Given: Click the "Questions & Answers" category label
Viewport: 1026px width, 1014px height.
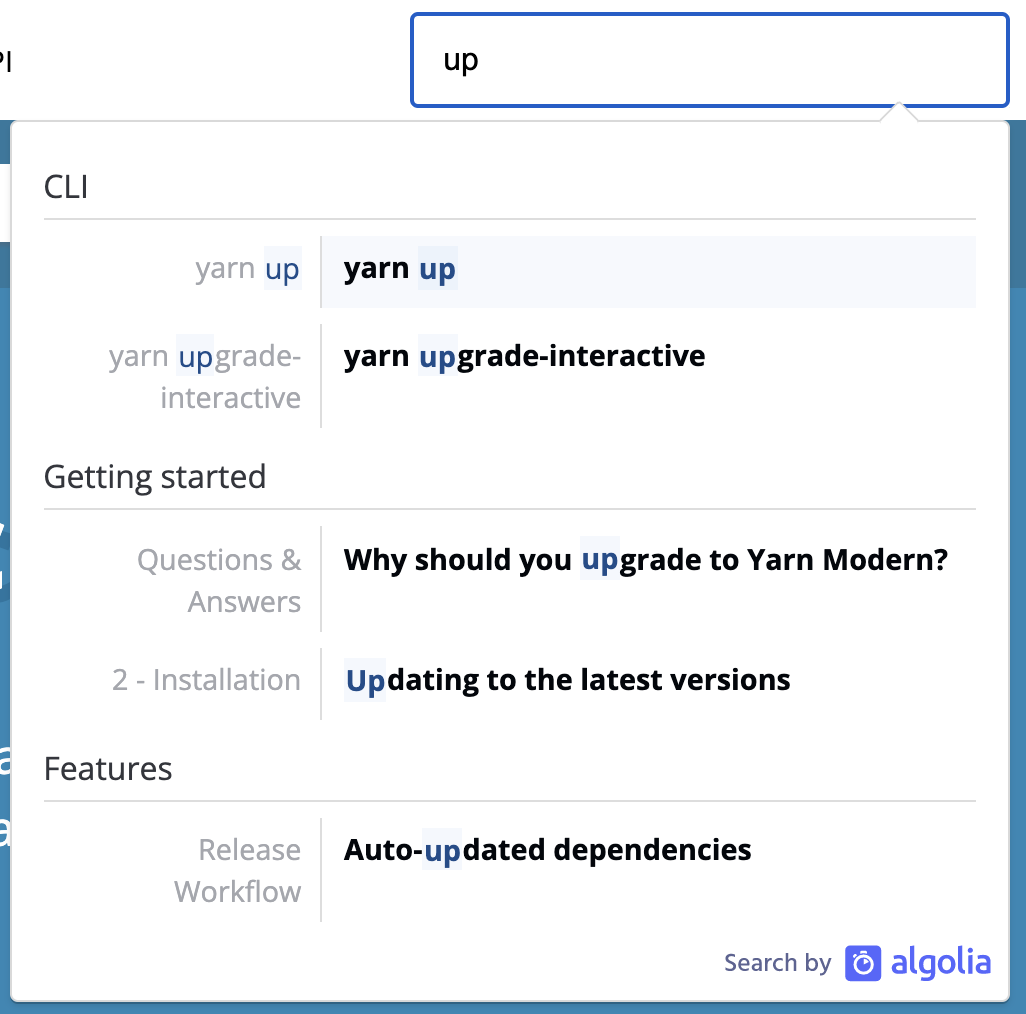Looking at the screenshot, I should pyautogui.click(x=219, y=581).
